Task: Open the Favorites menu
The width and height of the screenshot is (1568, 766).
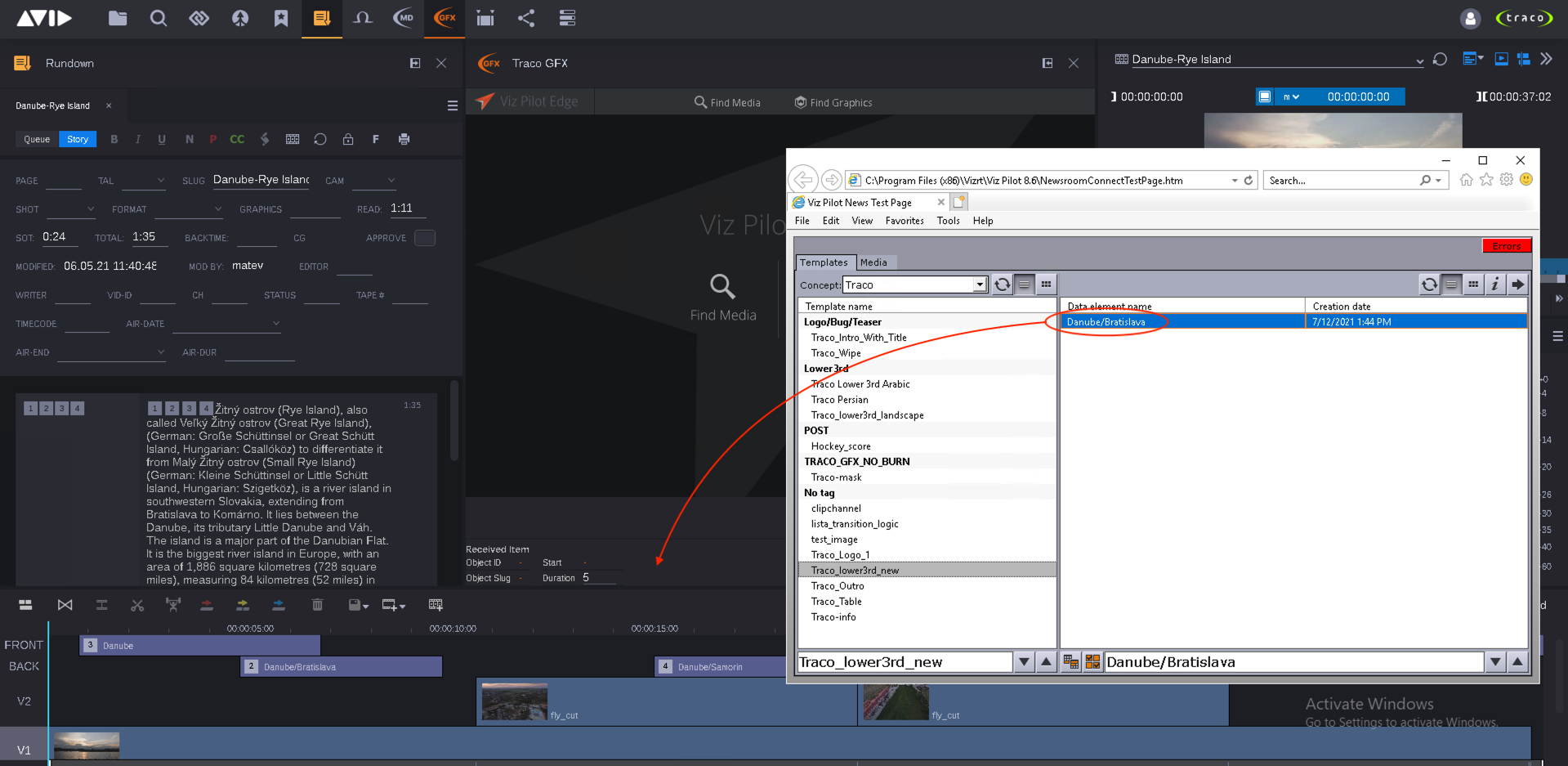Action: pyautogui.click(x=904, y=221)
